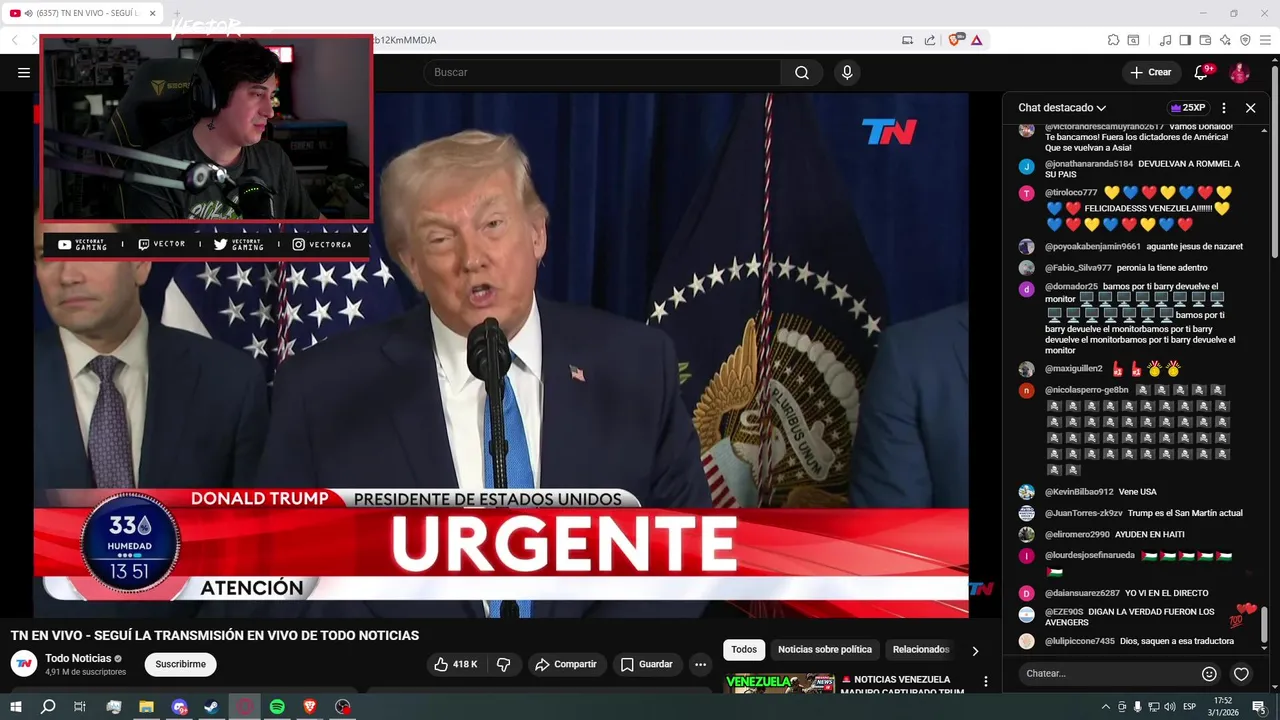Click username @KevinBilbao912 in chat

click(x=1079, y=492)
